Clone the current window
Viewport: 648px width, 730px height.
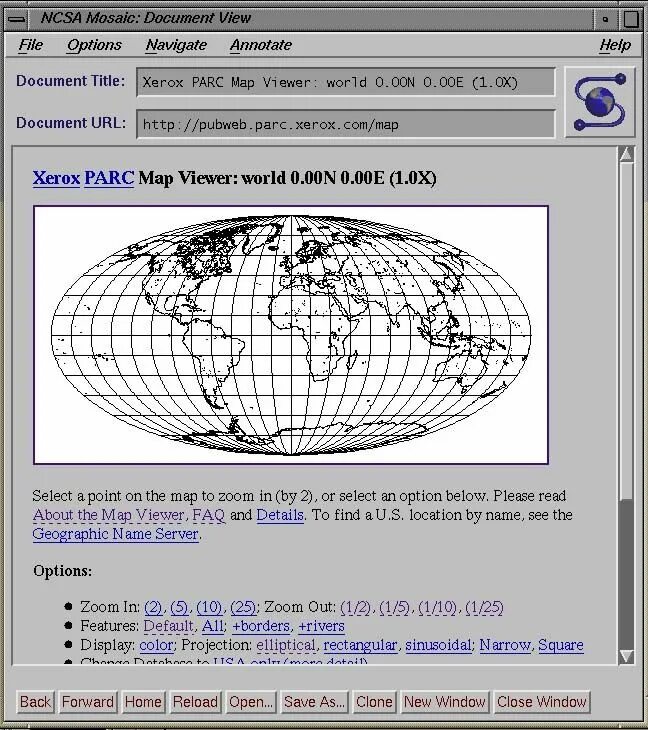point(374,702)
